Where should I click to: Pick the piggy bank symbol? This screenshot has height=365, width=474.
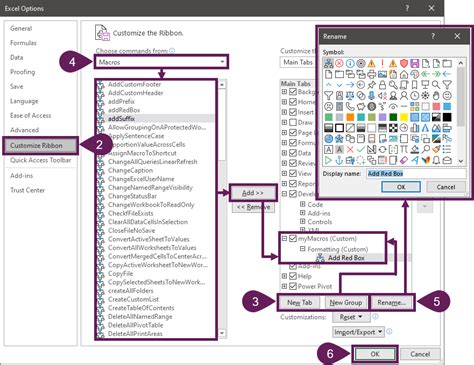coord(361,106)
